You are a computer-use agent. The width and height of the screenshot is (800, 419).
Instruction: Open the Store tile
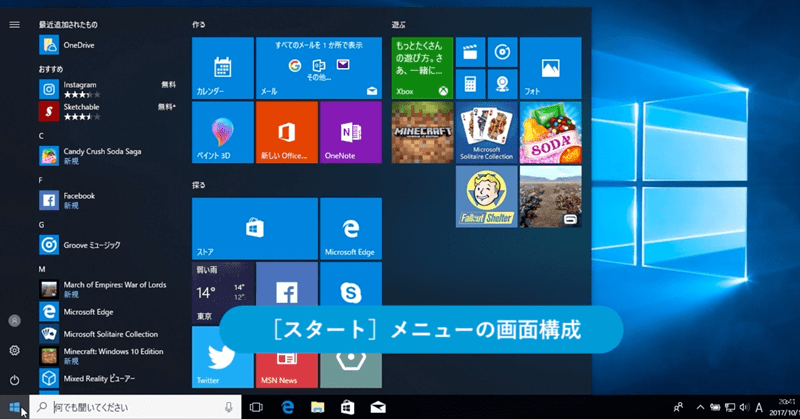[x=255, y=229]
